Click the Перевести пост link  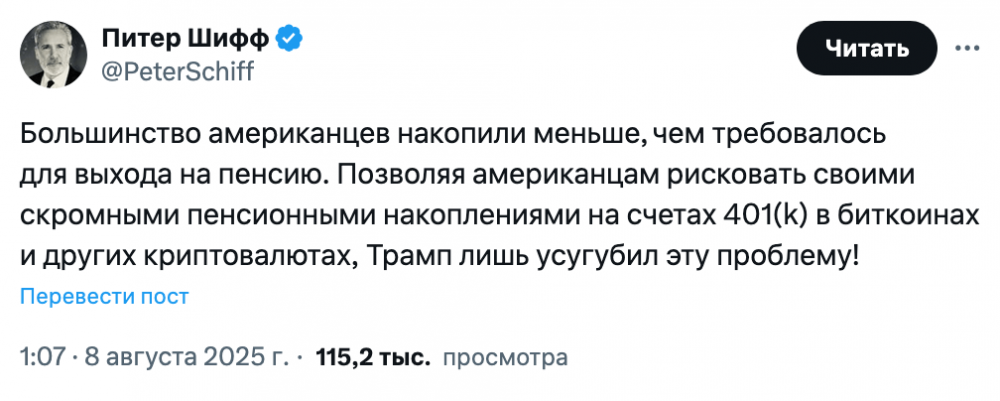click(105, 297)
